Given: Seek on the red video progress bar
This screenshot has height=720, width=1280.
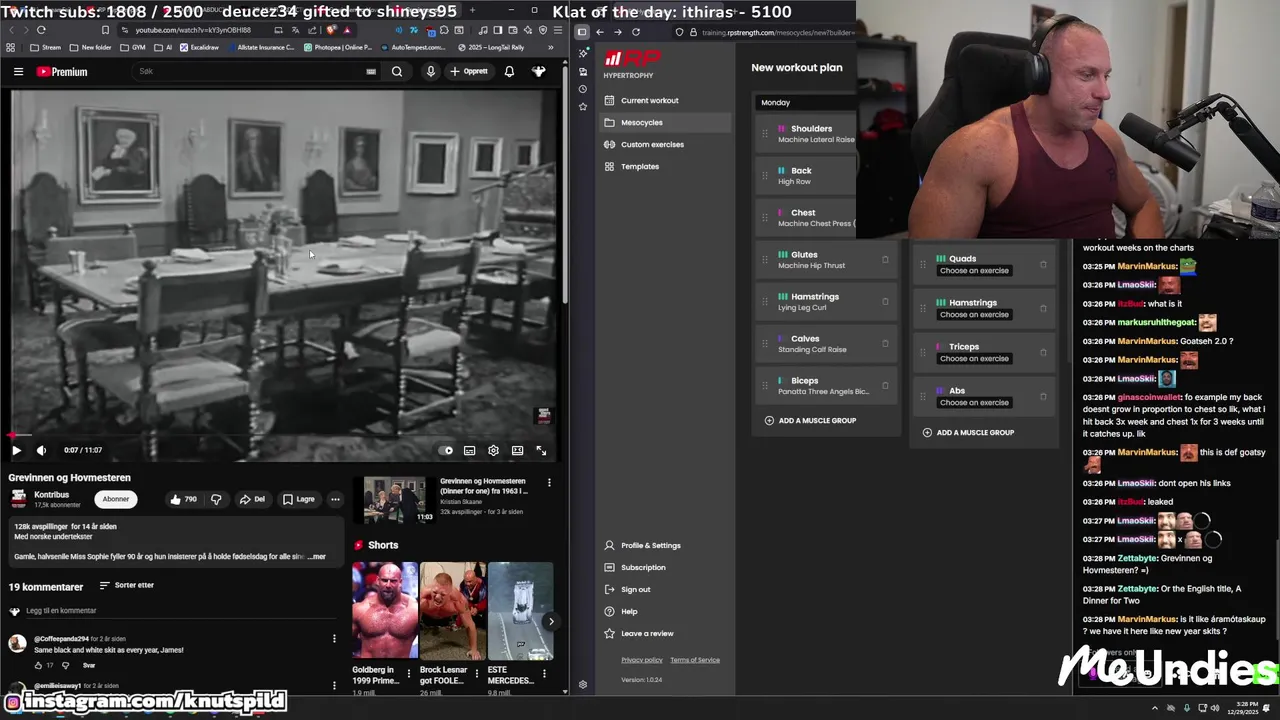Looking at the screenshot, I should pos(283,435).
